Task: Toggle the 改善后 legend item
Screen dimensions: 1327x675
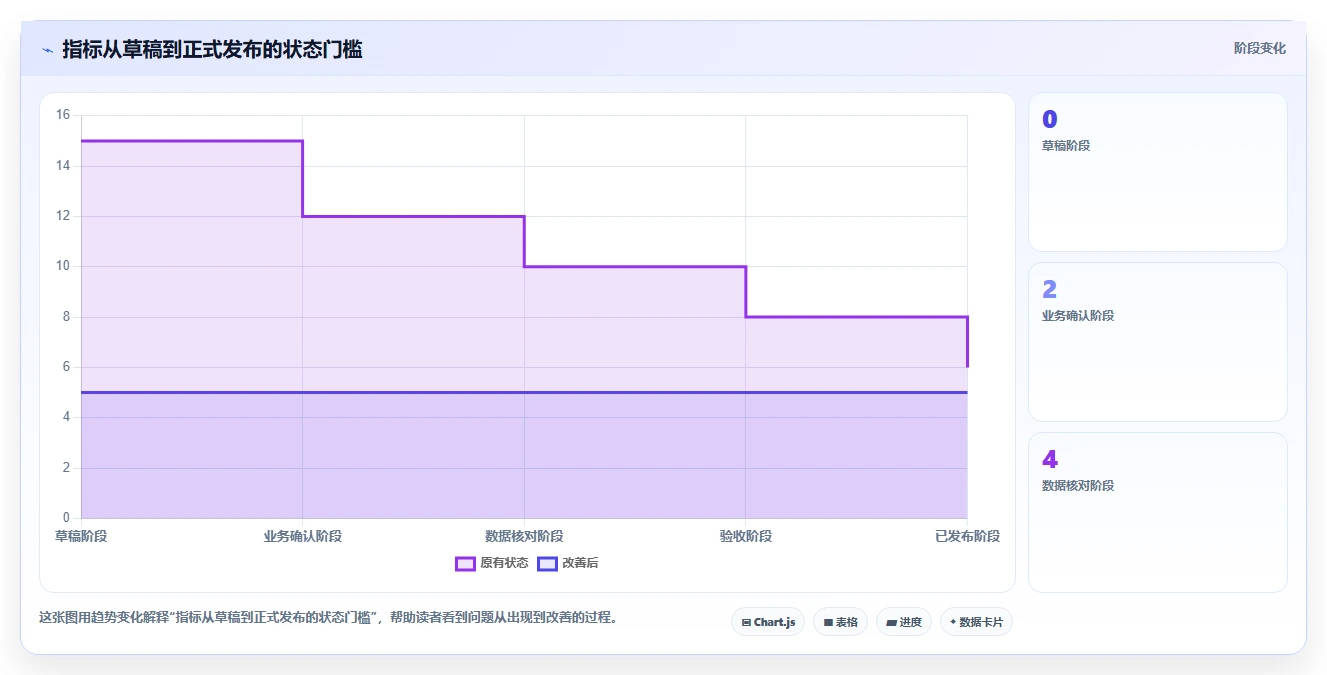Action: pyautogui.click(x=568, y=563)
